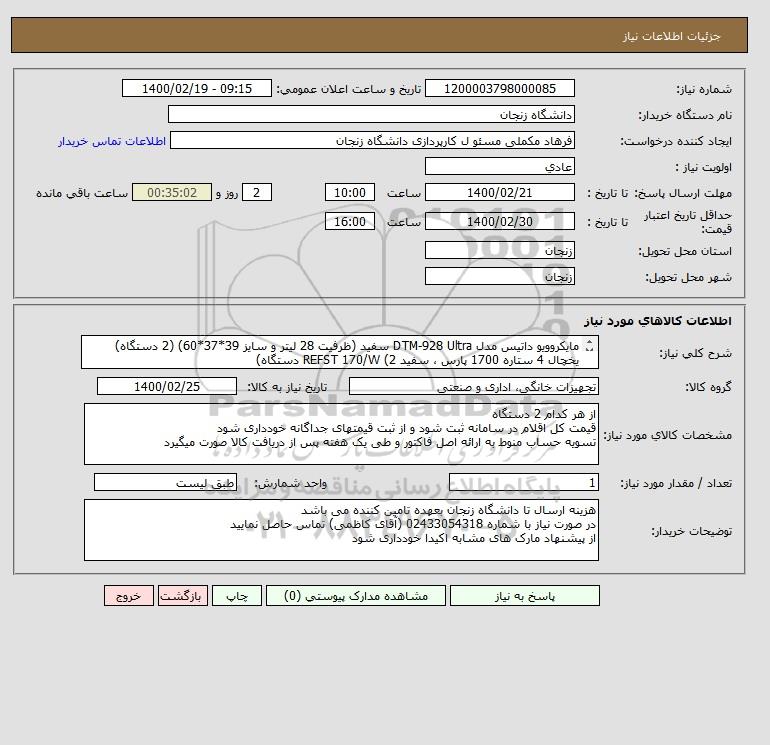Open 'مشاهده مدارک پیوستی (0)' button
770x745 pixels.
coord(356,596)
